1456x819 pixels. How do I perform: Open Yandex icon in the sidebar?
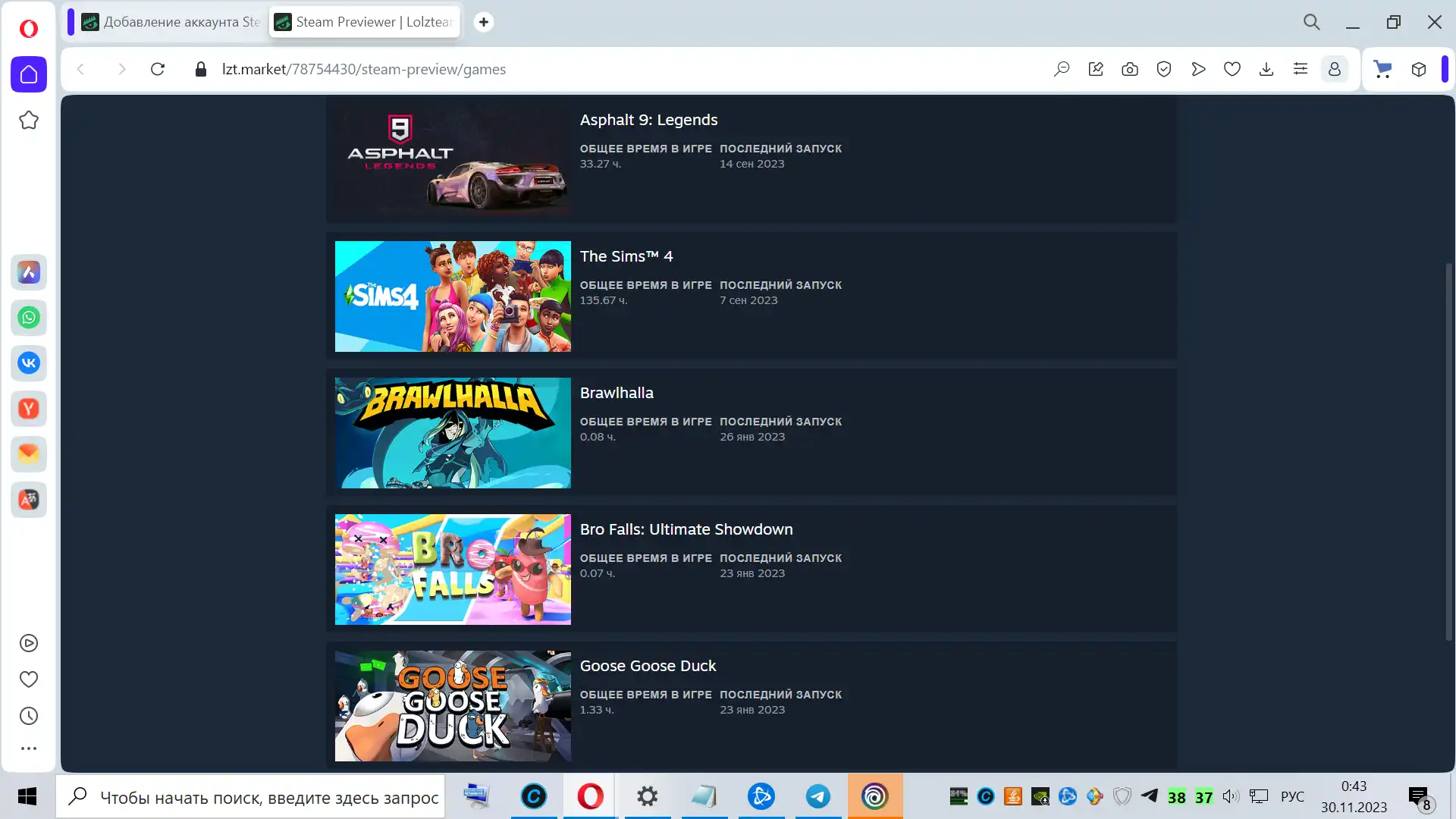coord(29,409)
